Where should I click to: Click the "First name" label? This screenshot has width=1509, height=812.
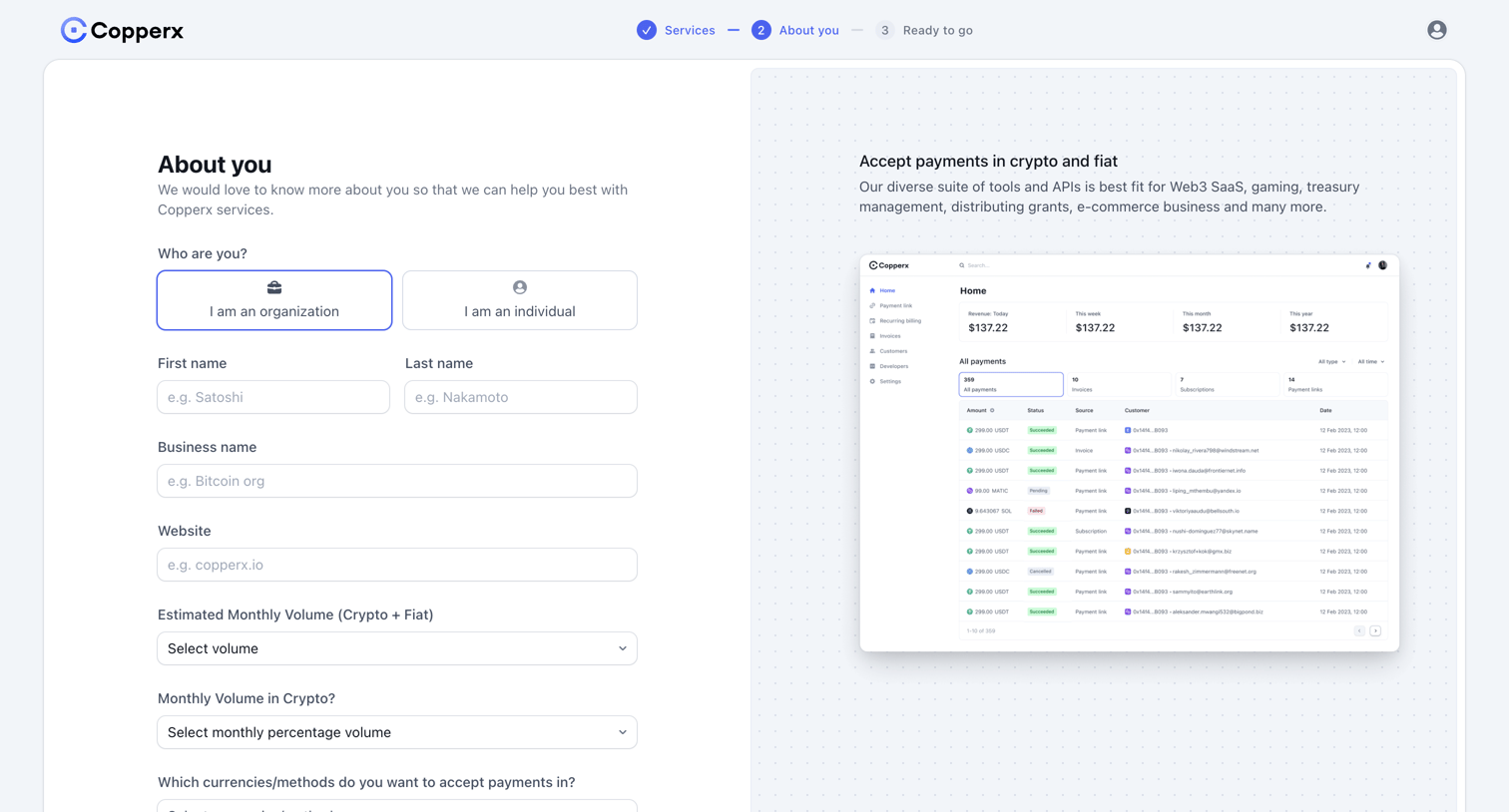click(x=193, y=363)
